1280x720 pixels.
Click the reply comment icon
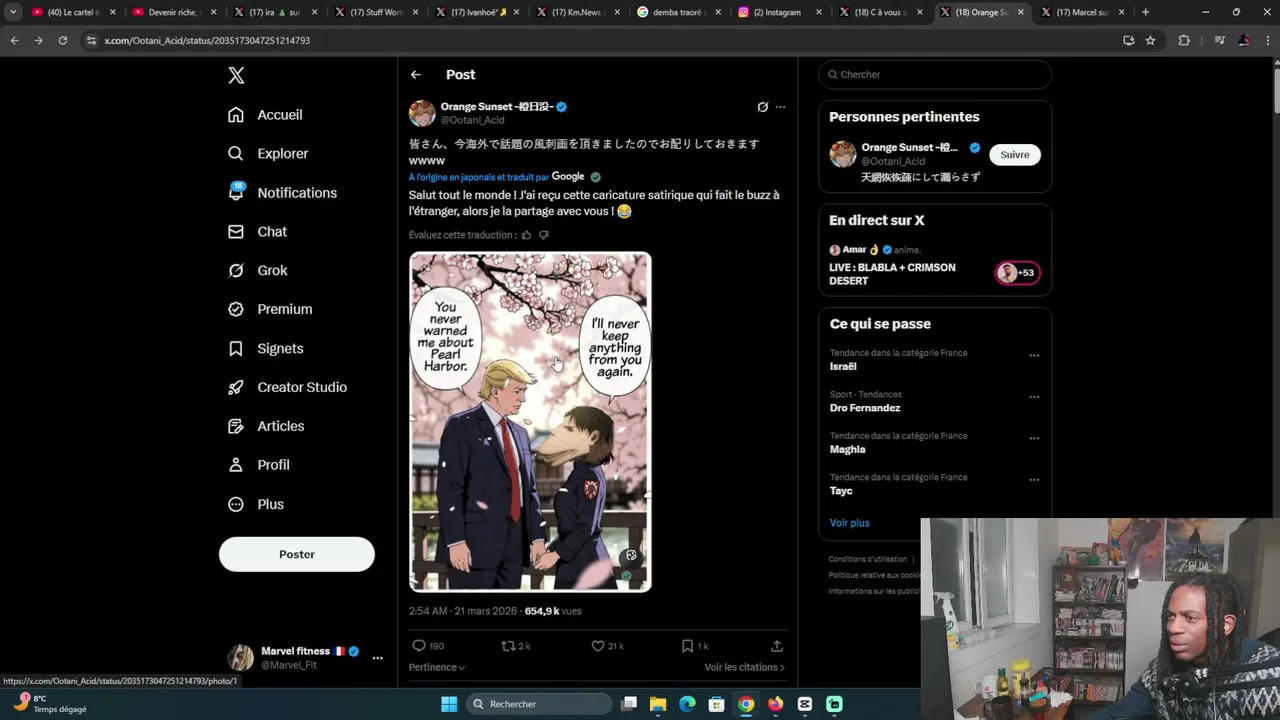(419, 646)
